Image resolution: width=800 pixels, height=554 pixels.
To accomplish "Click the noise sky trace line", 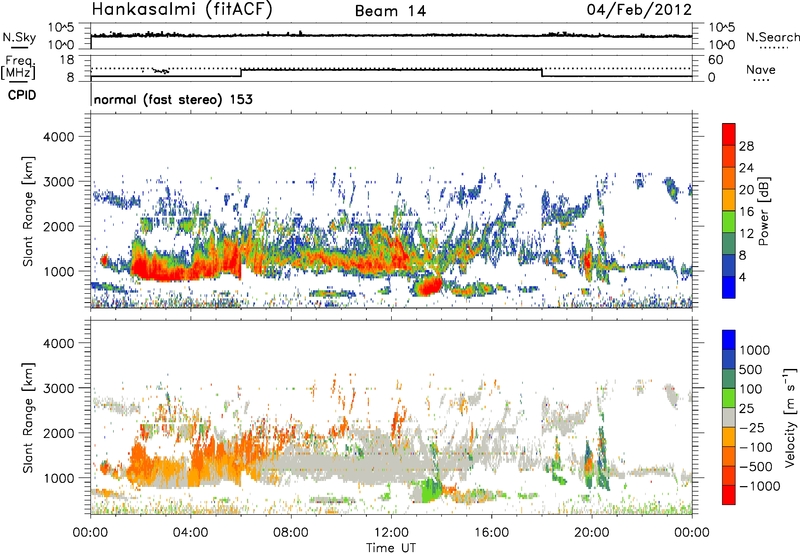I will point(391,35).
